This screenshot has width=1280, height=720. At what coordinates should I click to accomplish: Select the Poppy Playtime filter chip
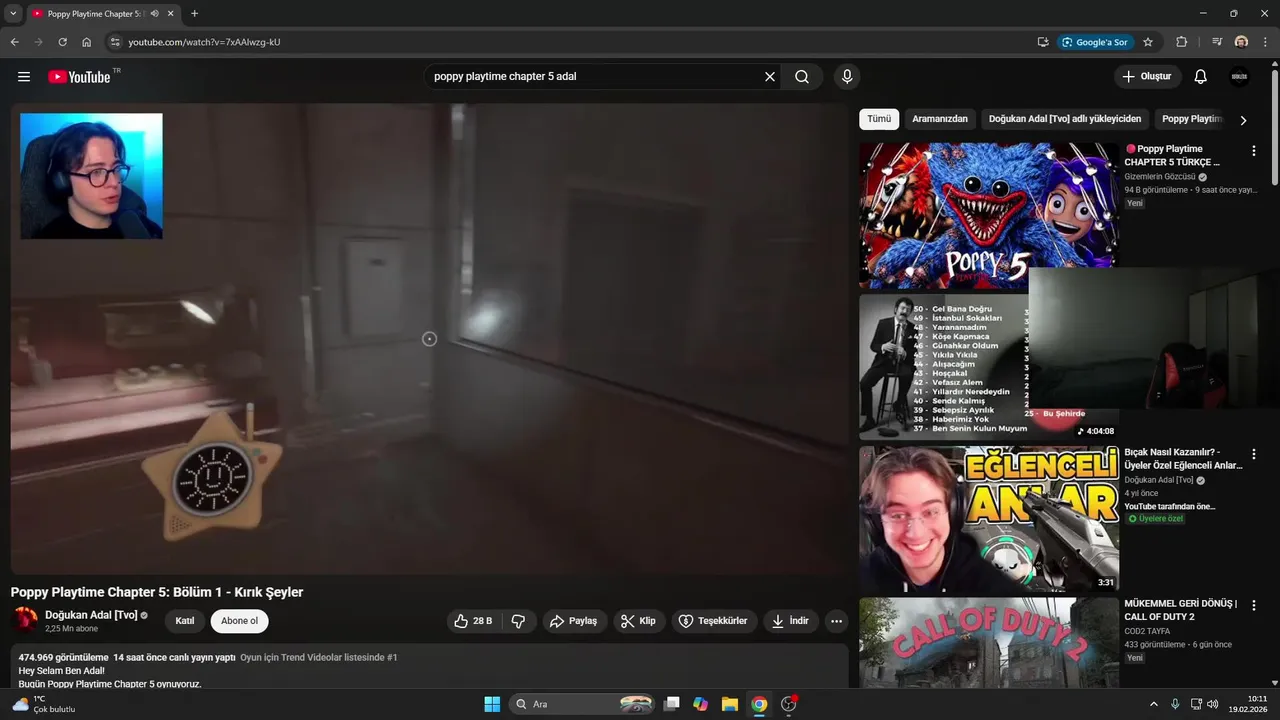1190,119
